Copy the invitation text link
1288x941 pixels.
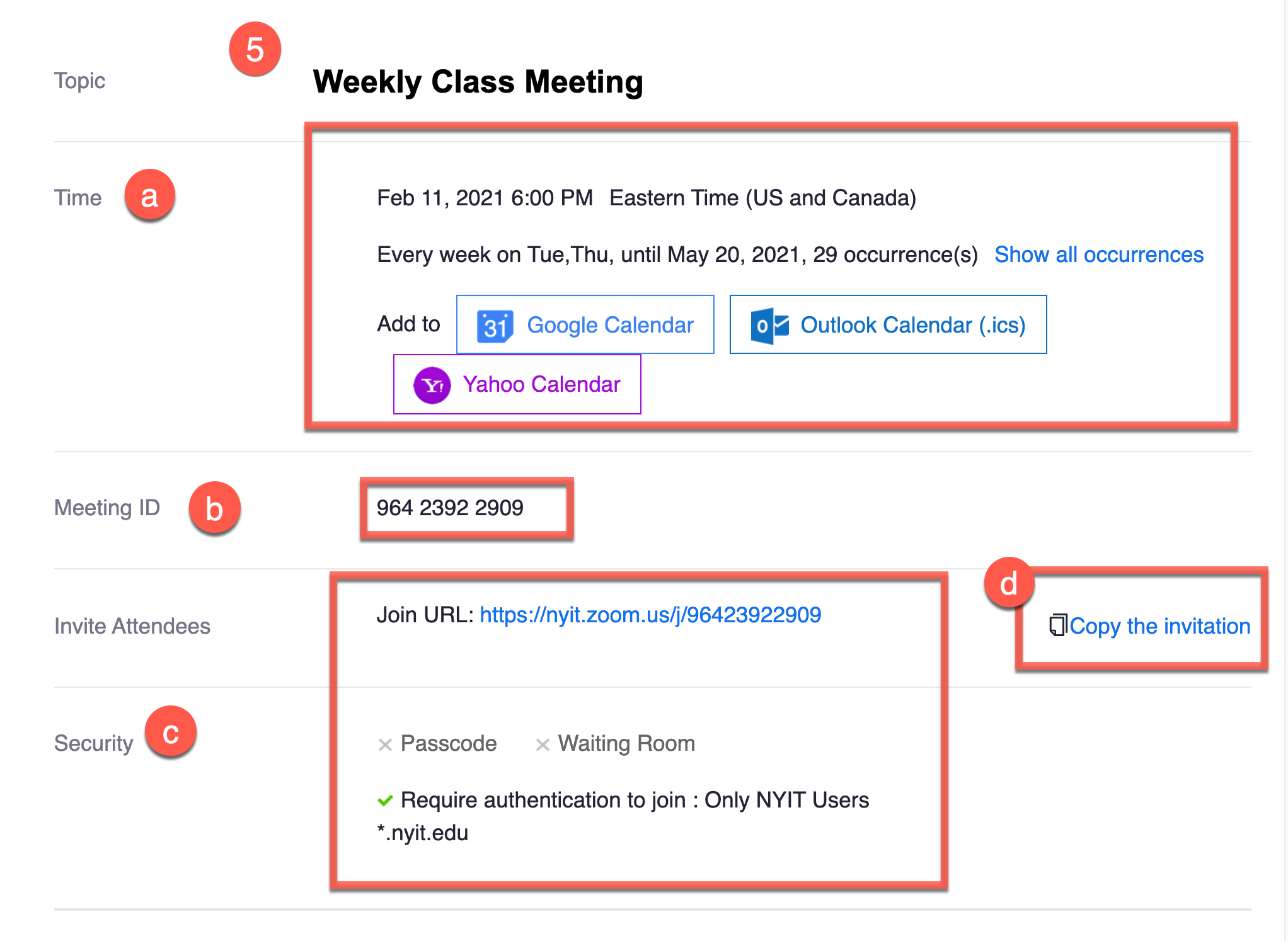[1159, 626]
